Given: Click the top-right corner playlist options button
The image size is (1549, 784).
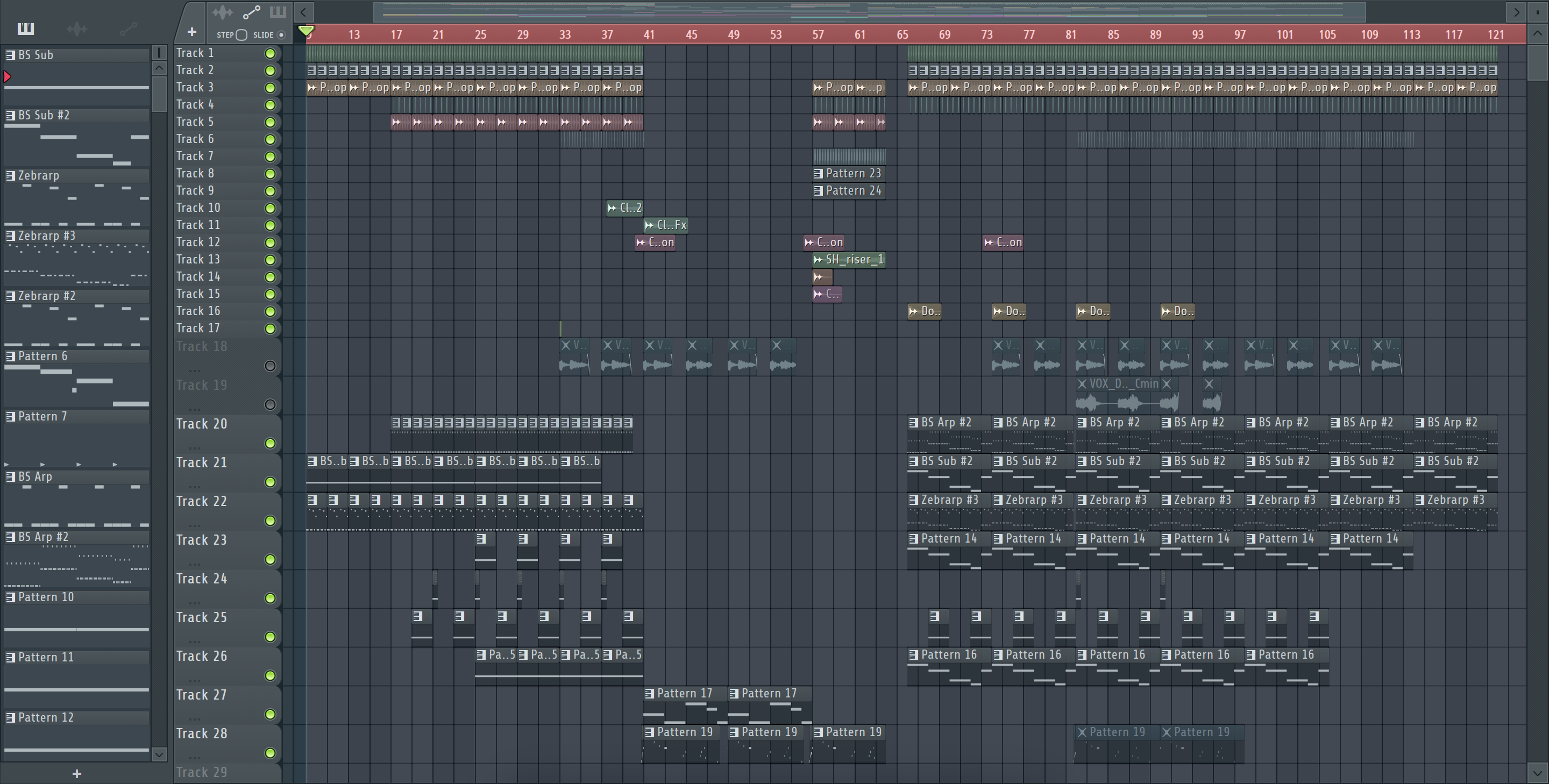Looking at the screenshot, I should click(1537, 11).
